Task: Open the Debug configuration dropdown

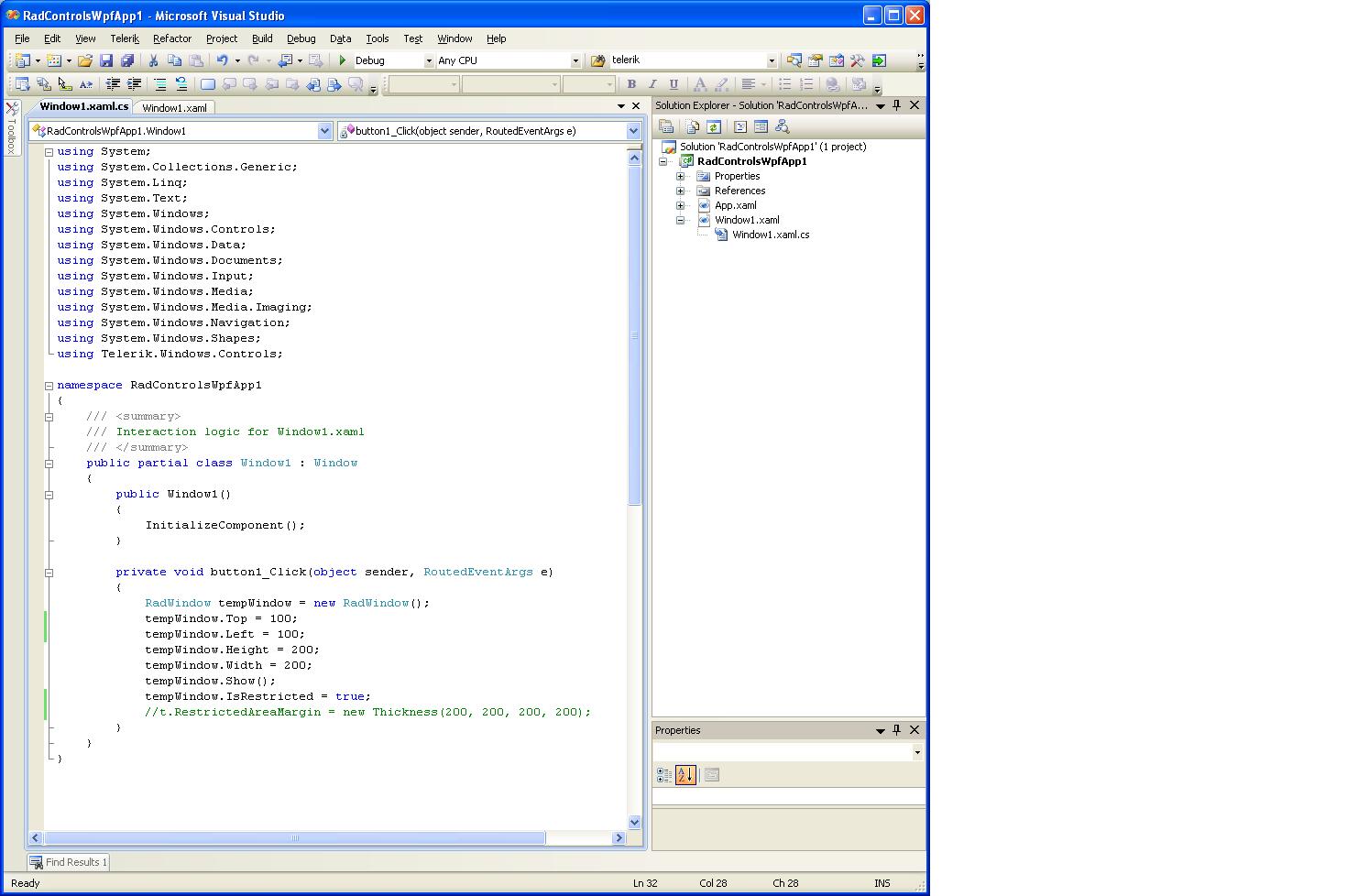Action: (428, 60)
